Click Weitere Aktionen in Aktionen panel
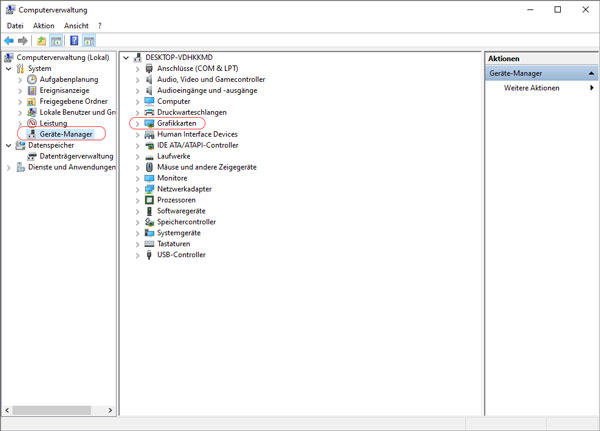The image size is (600, 431). 531,88
